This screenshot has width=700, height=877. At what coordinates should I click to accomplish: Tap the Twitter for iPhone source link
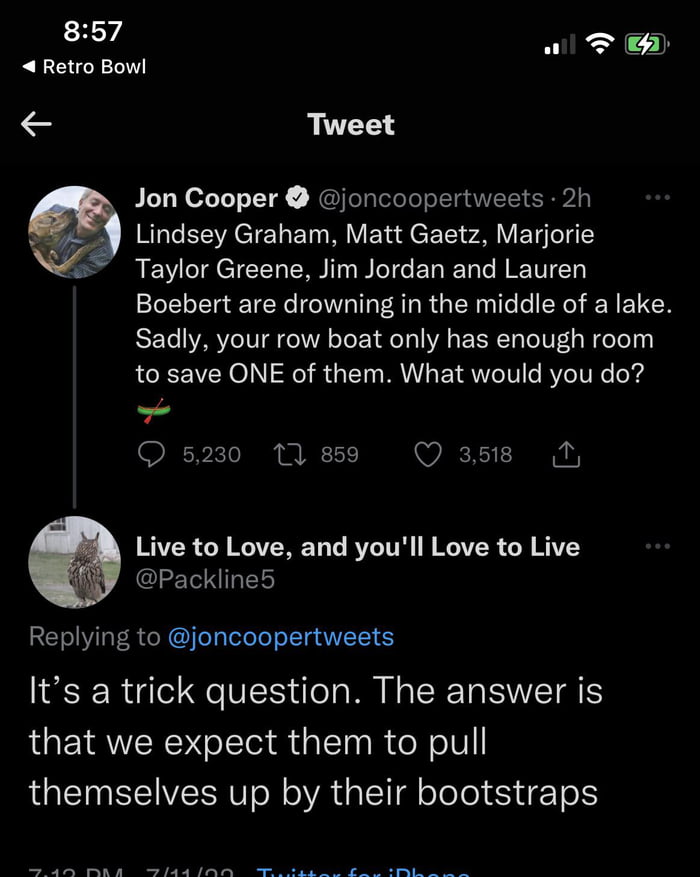coord(362,871)
